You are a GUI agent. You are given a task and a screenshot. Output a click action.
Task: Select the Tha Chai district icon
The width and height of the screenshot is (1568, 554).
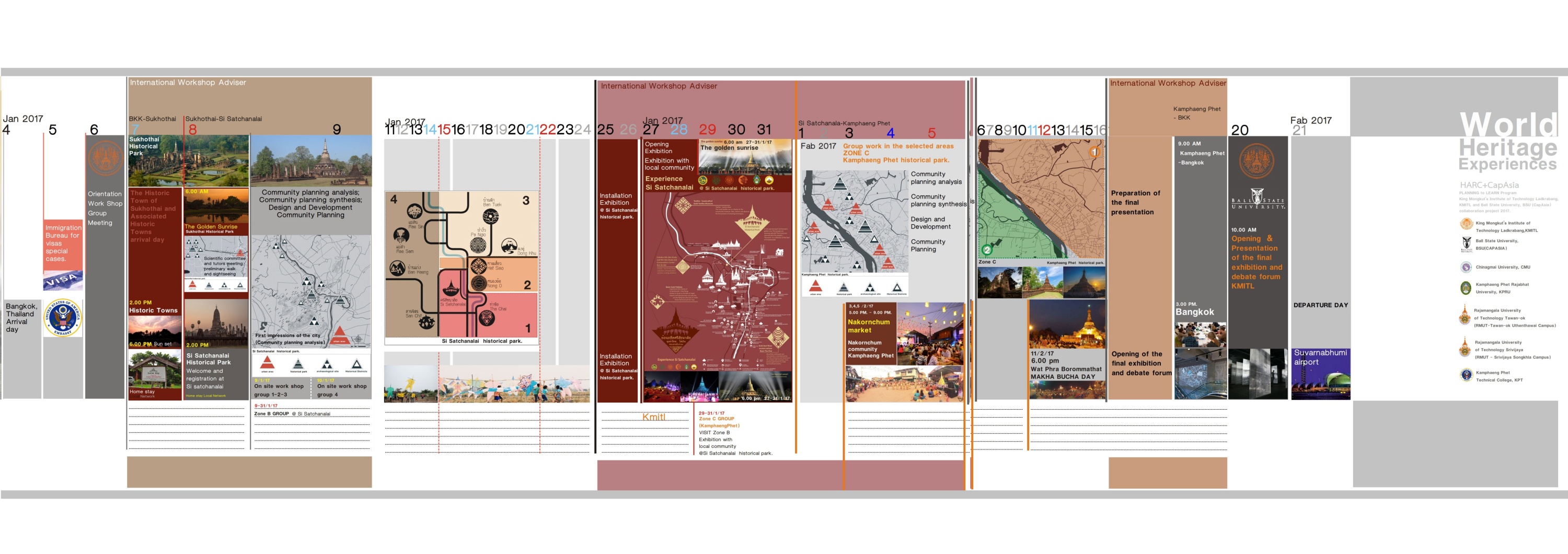tap(487, 317)
